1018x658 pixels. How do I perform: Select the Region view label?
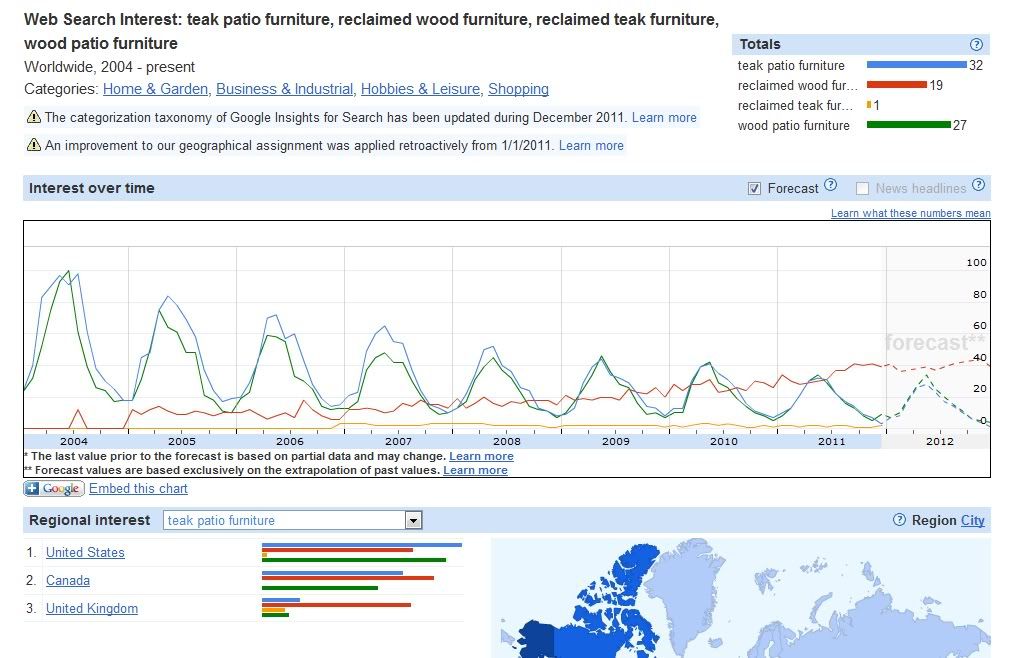coord(934,520)
